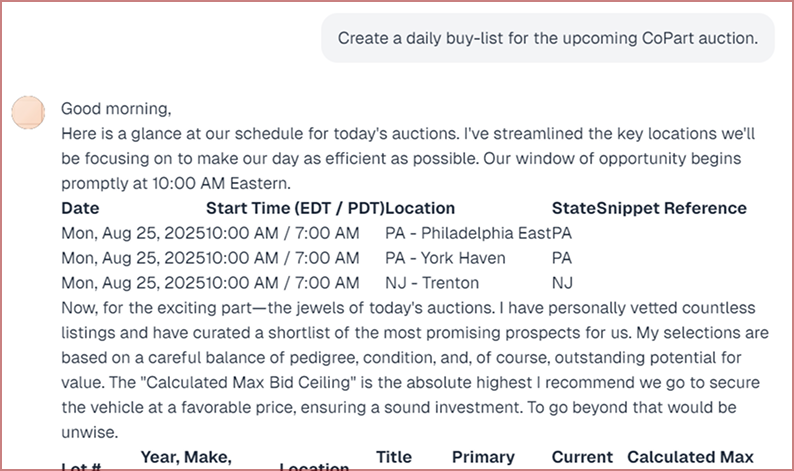The width and height of the screenshot is (794, 471).
Task: Click the Location header in the schedule table
Action: 420,208
